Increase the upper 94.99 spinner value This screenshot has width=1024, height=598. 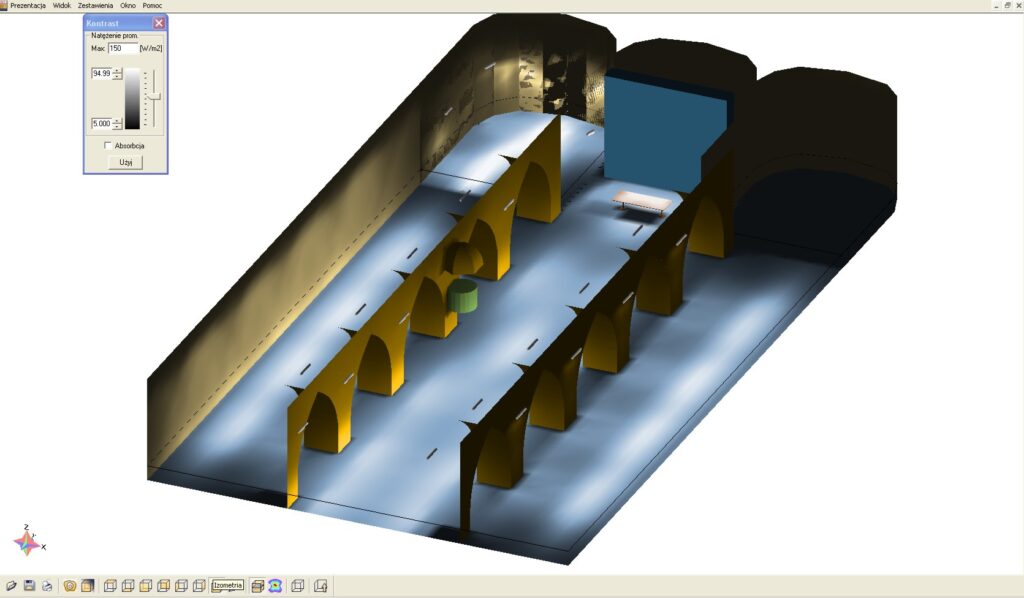pyautogui.click(x=117, y=70)
